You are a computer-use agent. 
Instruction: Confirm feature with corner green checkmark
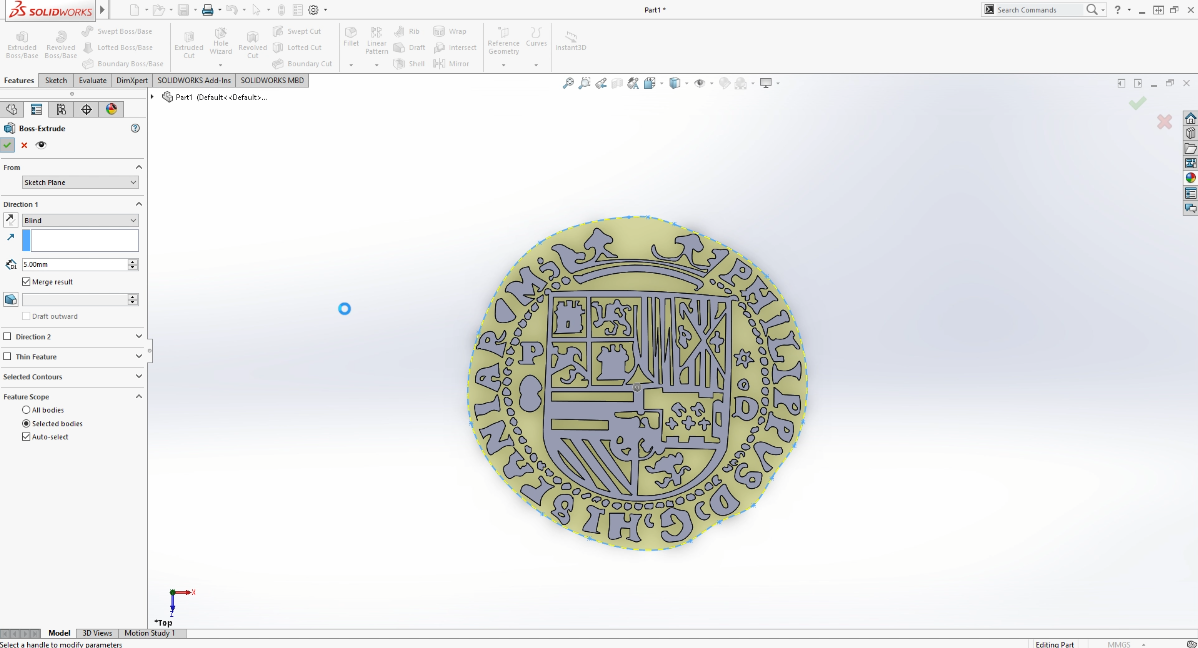(x=1138, y=103)
